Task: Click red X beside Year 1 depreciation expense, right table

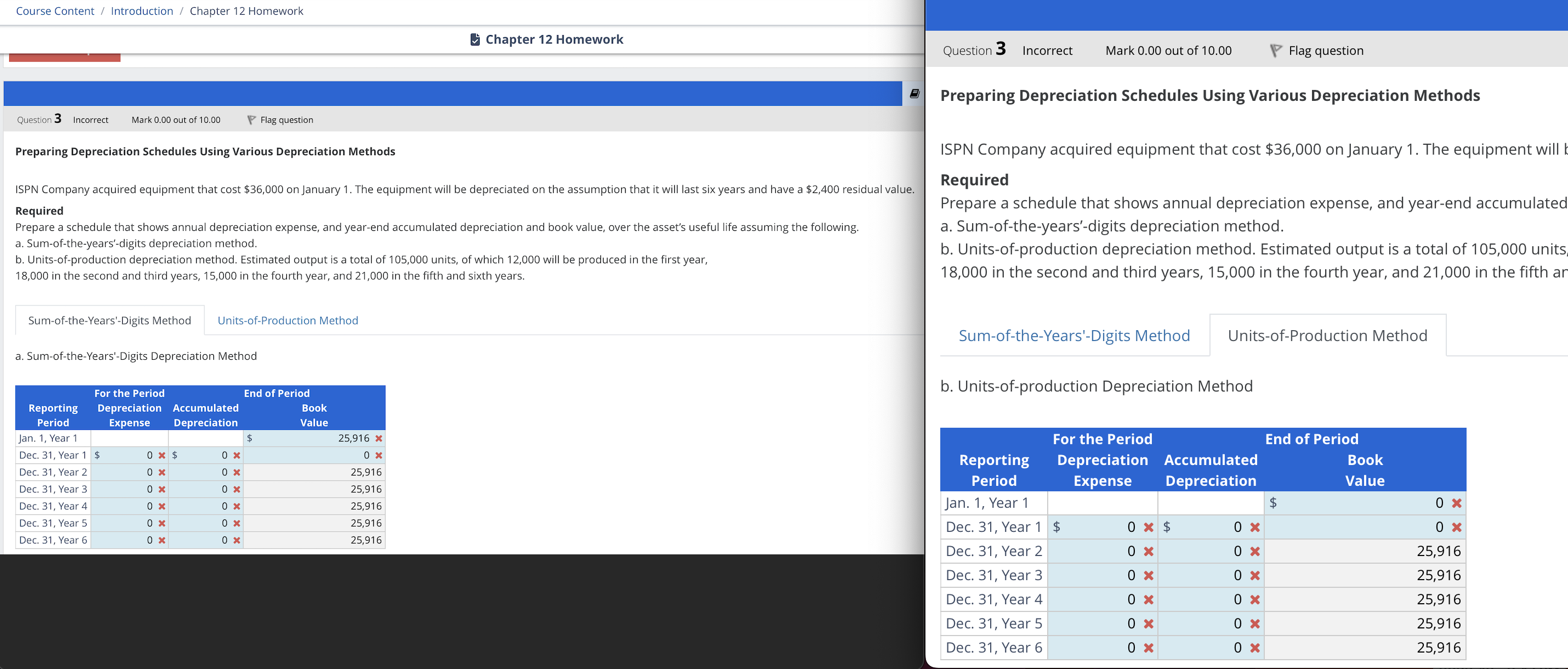Action: [1149, 527]
